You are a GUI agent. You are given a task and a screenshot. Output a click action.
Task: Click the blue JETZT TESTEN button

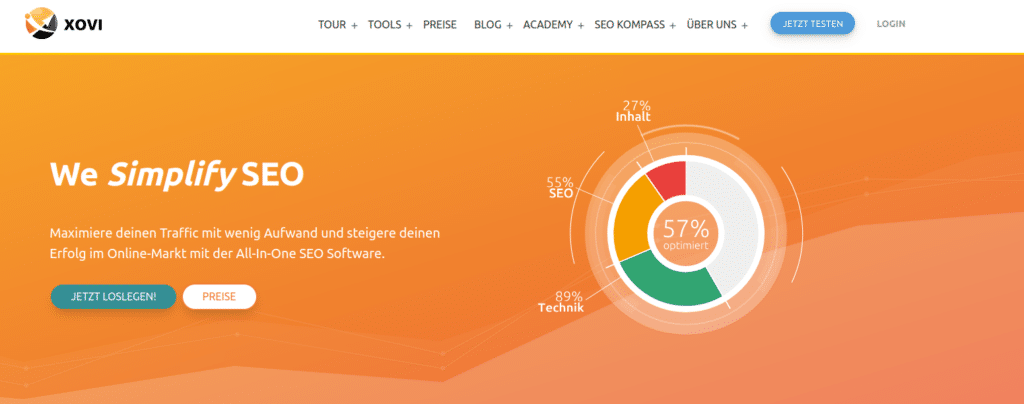pyautogui.click(x=812, y=23)
